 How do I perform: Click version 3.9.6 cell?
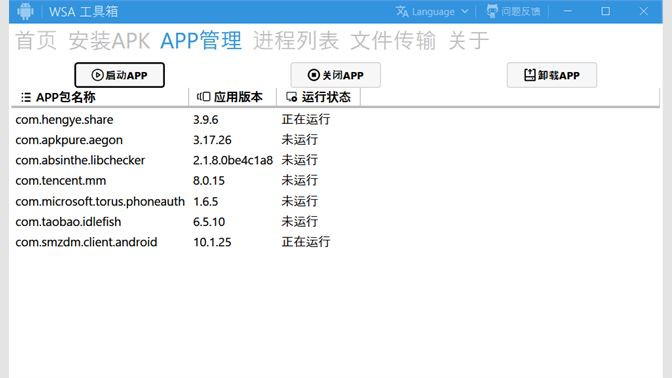206,120
